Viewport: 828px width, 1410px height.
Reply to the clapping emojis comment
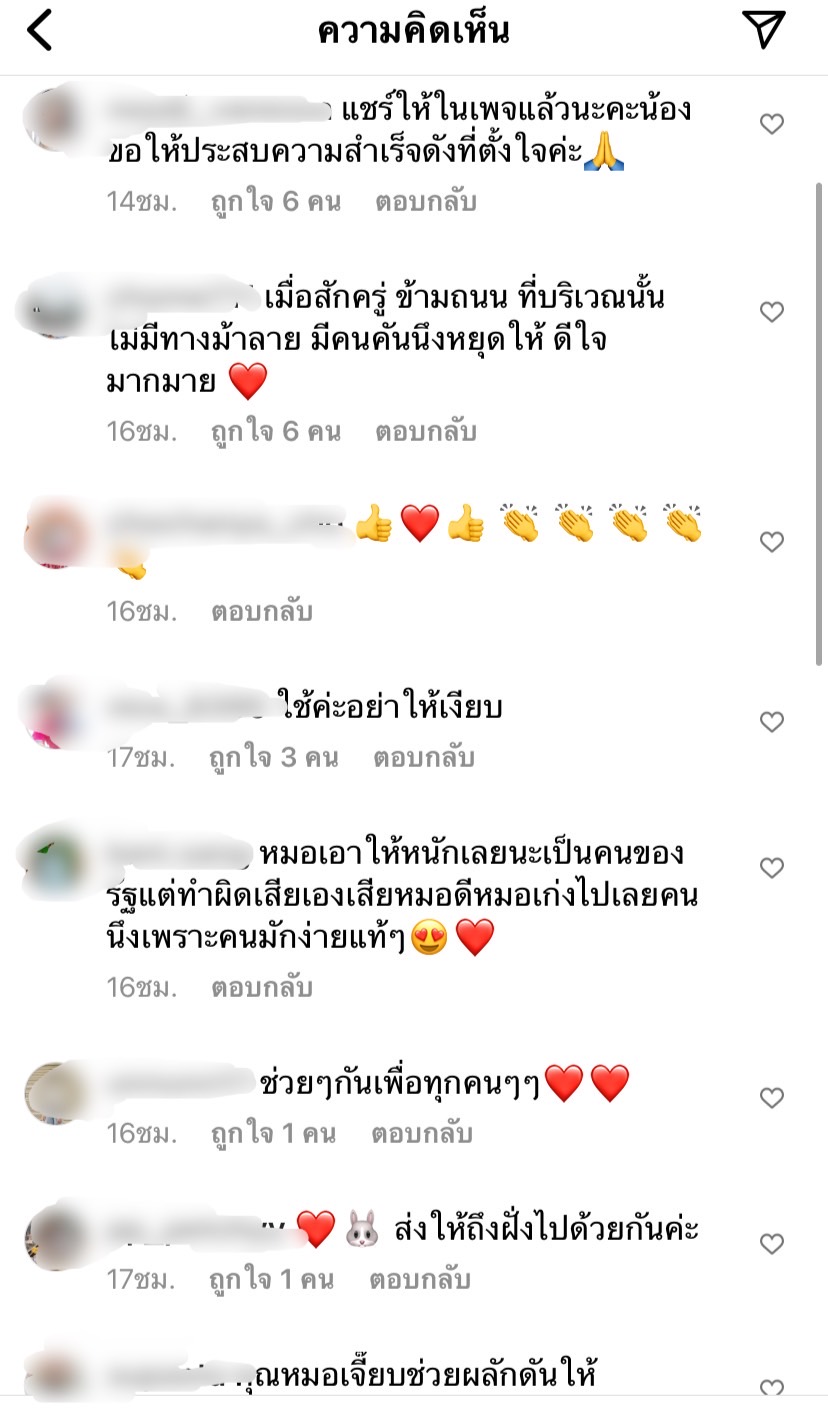(262, 611)
